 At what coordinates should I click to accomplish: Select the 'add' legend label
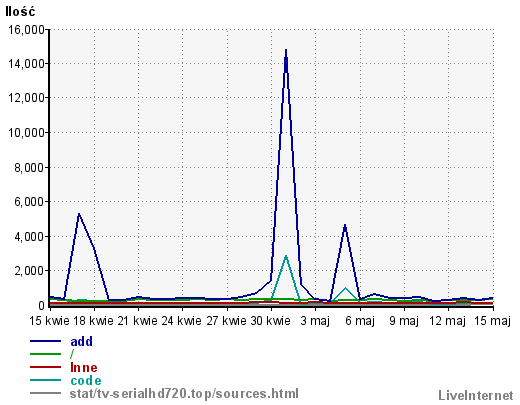tap(81, 341)
